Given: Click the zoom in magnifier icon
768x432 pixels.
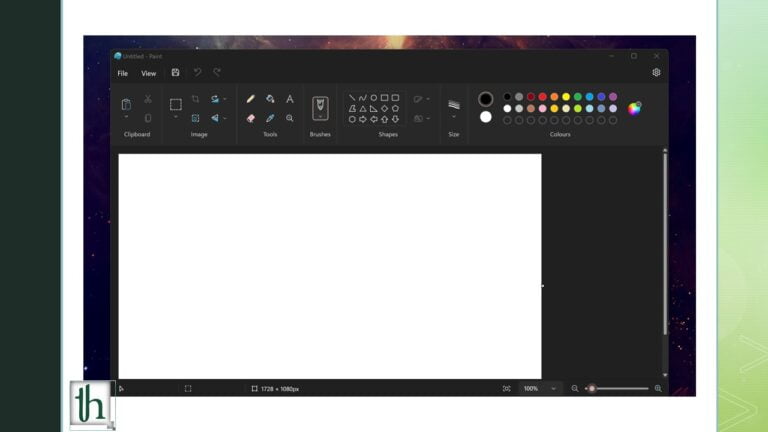Looking at the screenshot, I should coord(658,388).
